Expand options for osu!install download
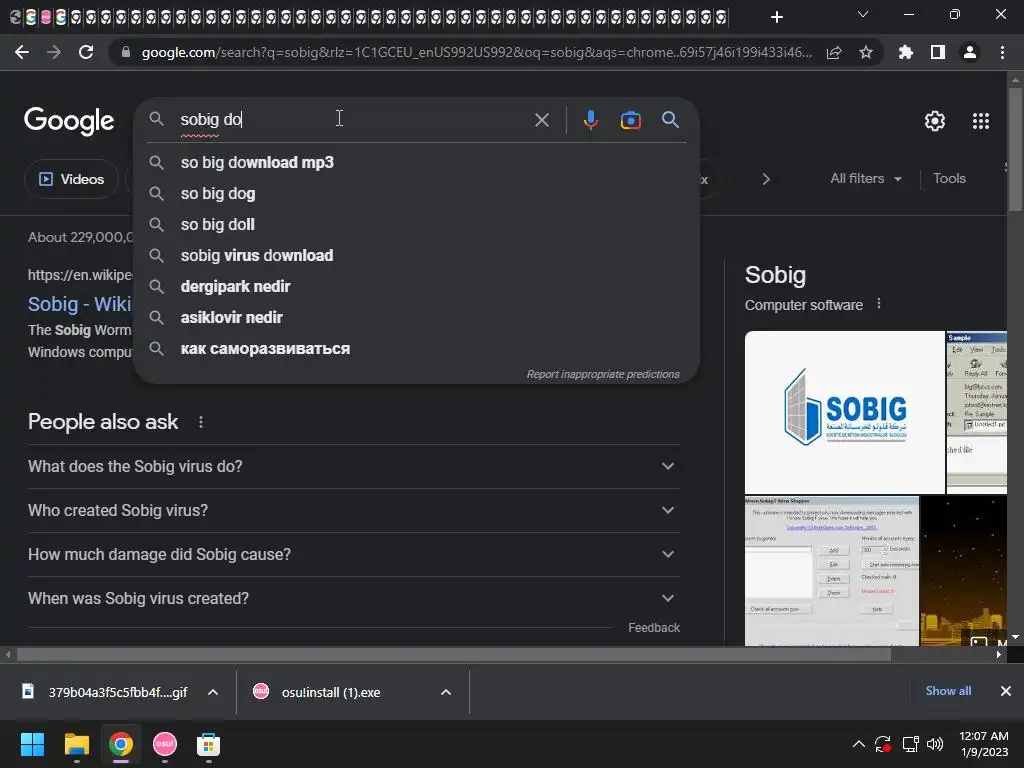The image size is (1024, 768). [x=446, y=692]
